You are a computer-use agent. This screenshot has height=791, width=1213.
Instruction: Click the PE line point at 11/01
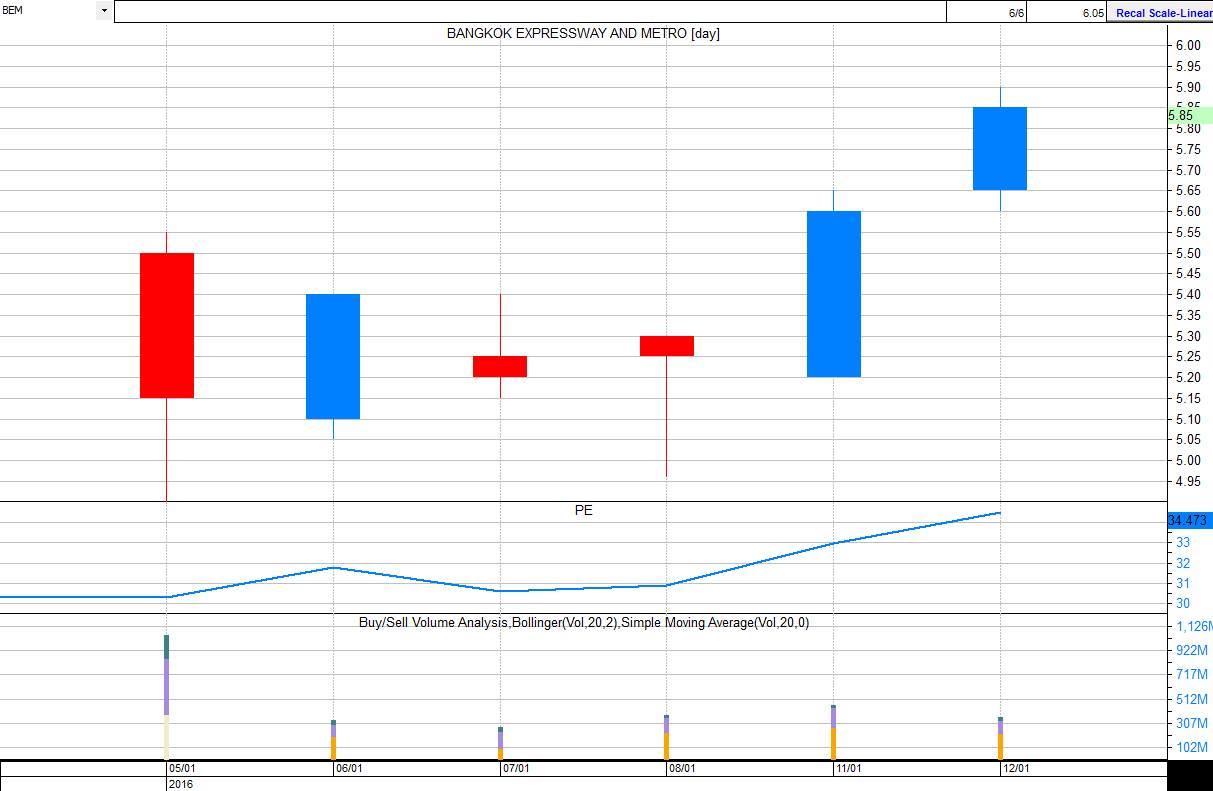834,543
